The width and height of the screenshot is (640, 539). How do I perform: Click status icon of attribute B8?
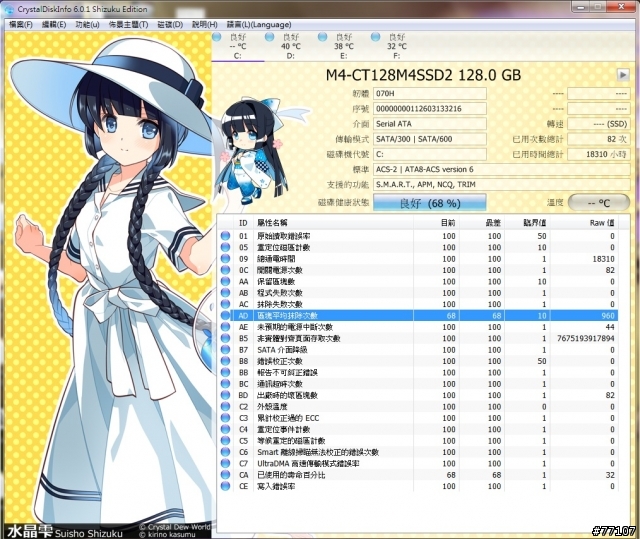tap(225, 361)
